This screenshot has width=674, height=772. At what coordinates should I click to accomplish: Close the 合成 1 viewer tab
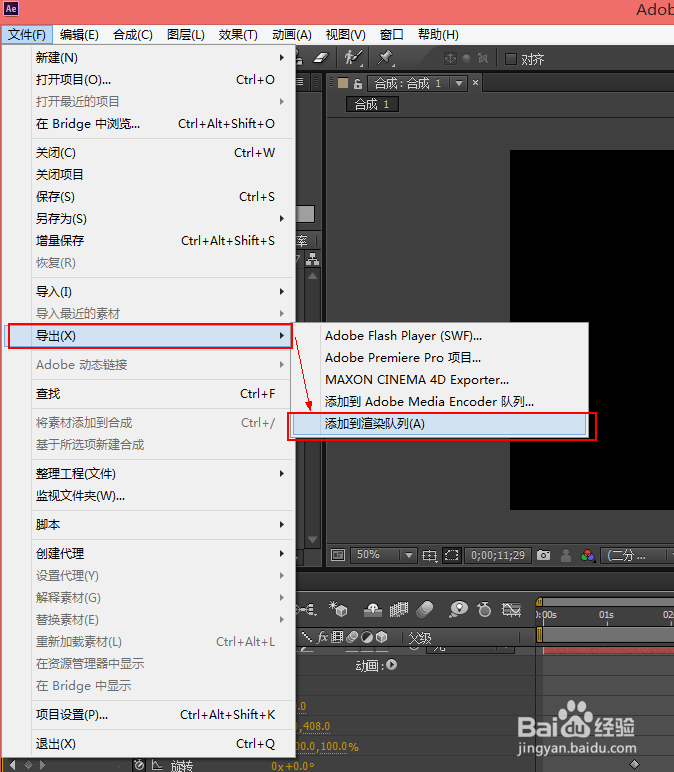pyautogui.click(x=476, y=83)
